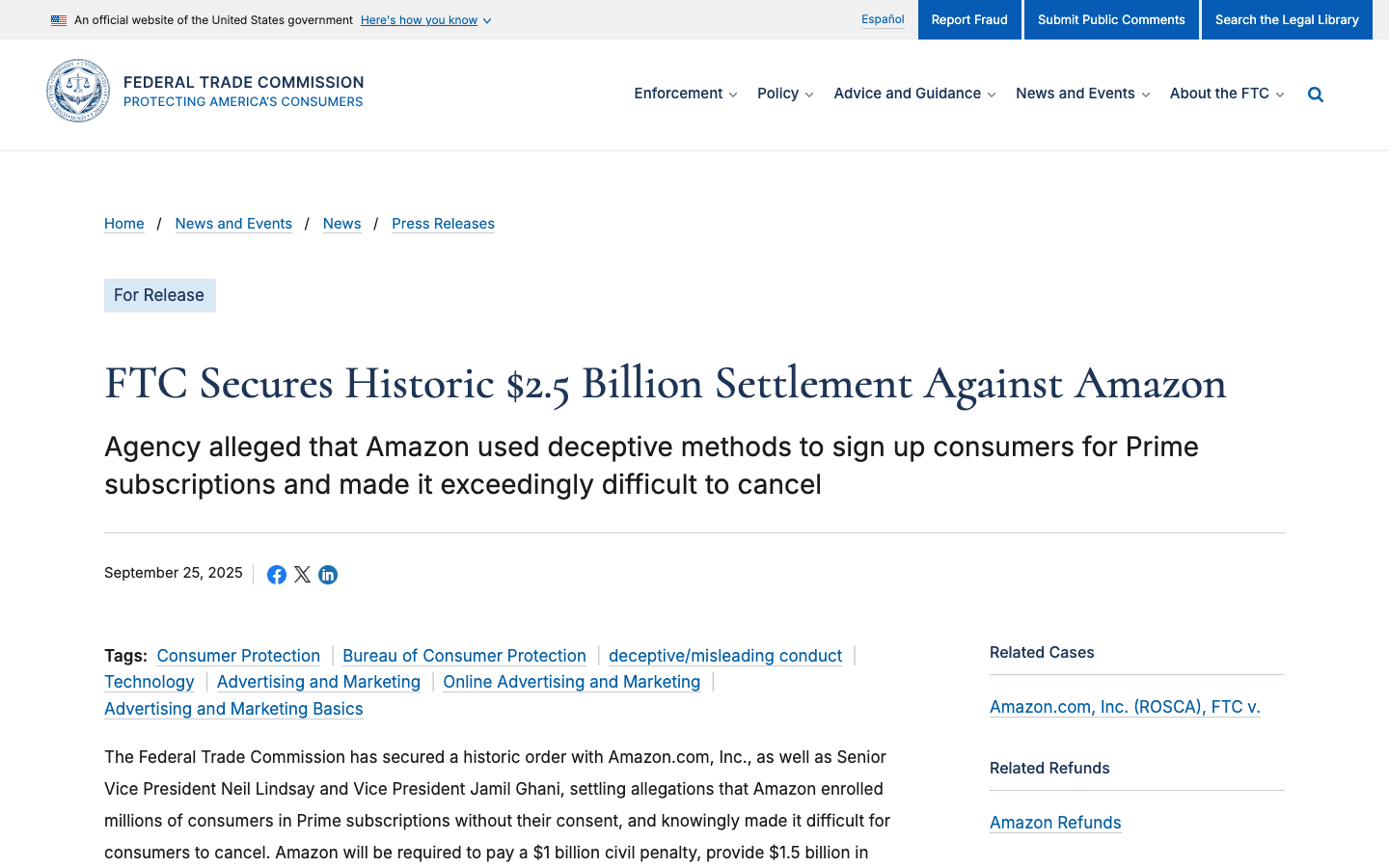The width and height of the screenshot is (1389, 868).
Task: Click the $2.5 Billion Settlement headline
Action: (x=666, y=384)
